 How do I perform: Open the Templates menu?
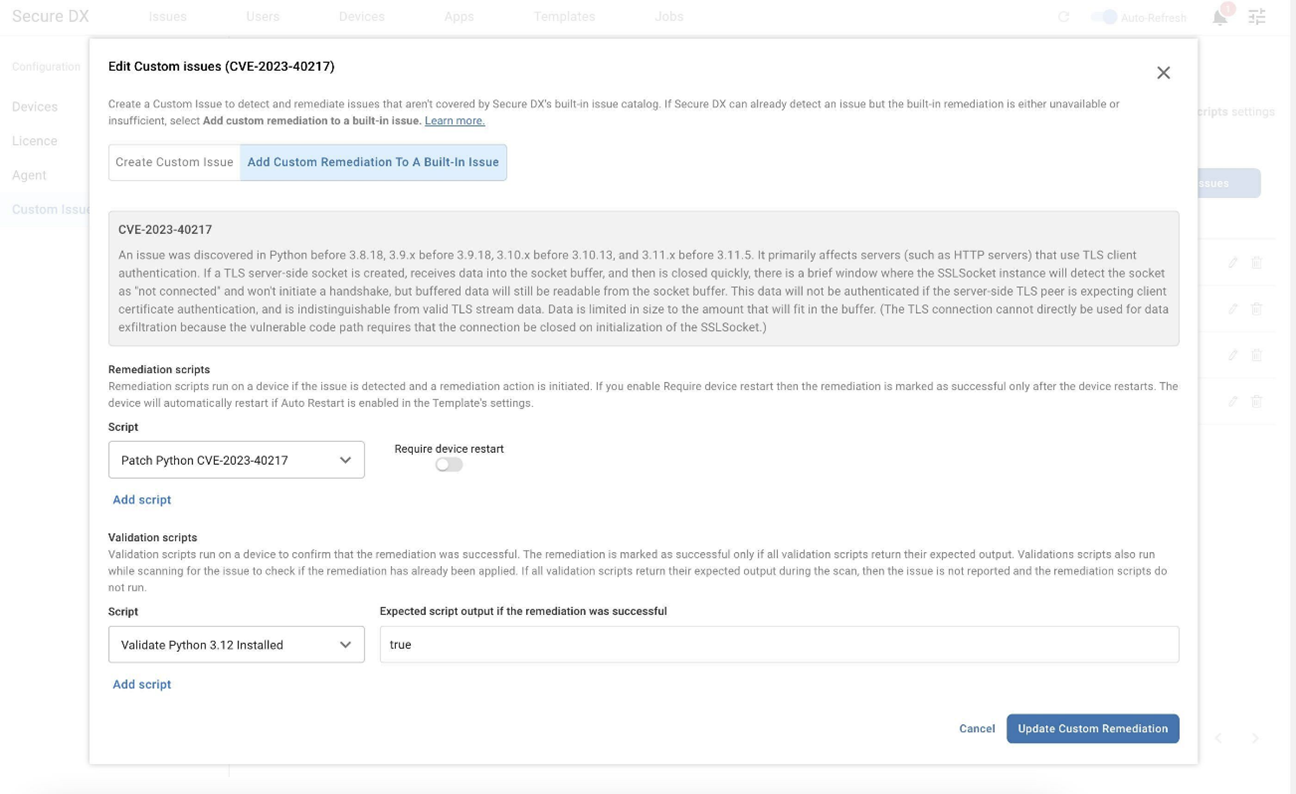(564, 17)
